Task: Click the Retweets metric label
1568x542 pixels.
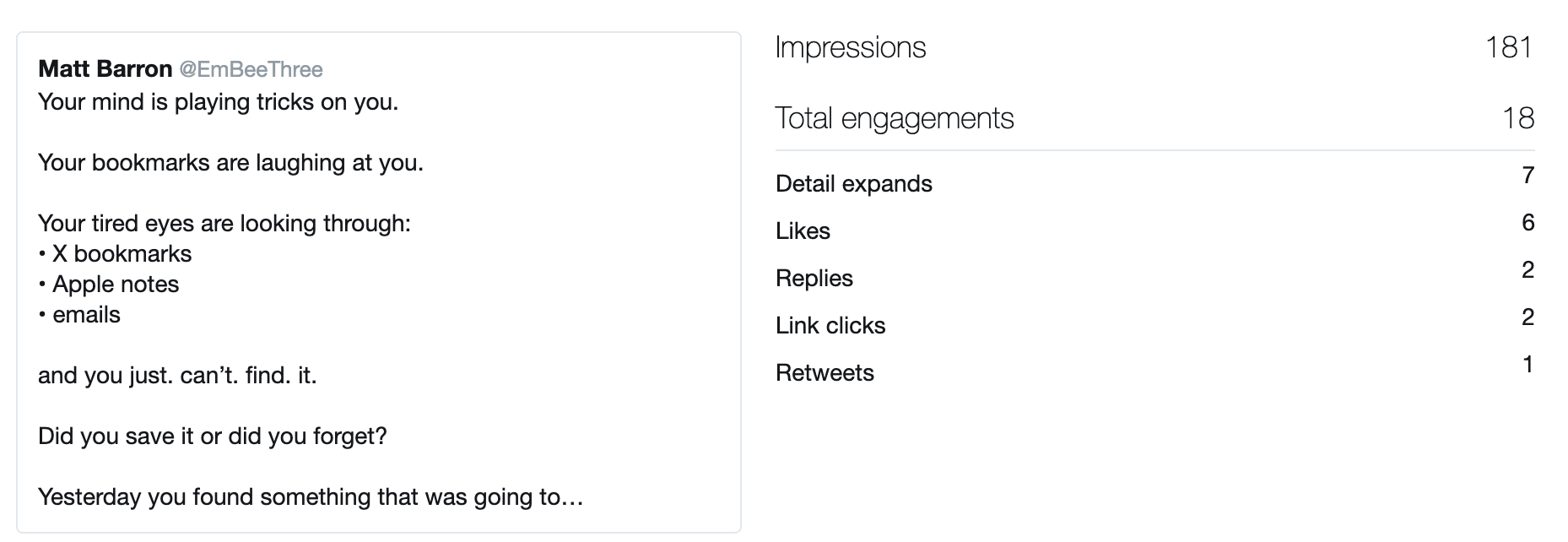Action: pos(825,373)
